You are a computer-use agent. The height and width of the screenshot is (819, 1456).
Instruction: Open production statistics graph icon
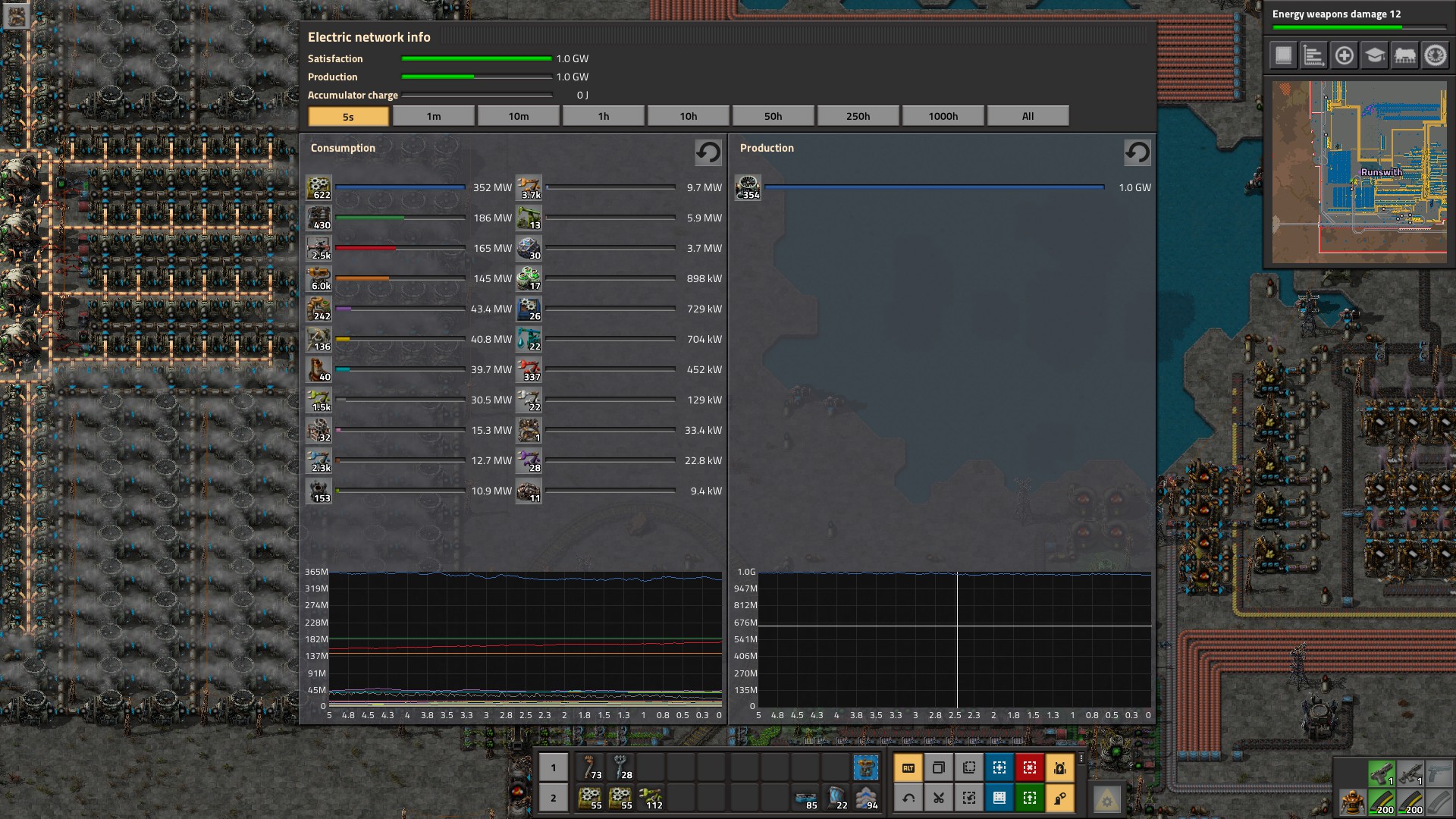tap(1313, 55)
